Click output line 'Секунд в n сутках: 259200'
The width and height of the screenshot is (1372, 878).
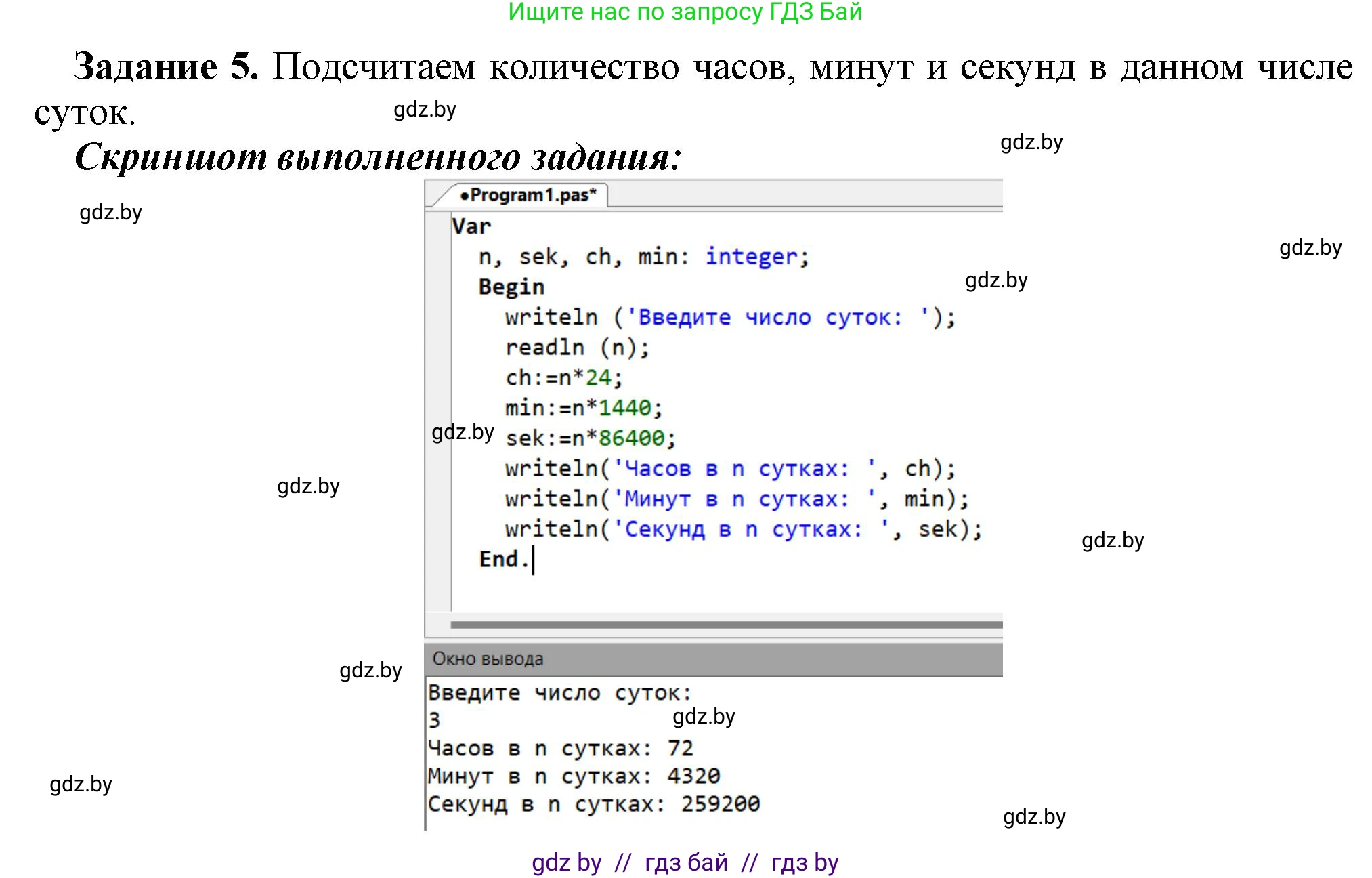pyautogui.click(x=593, y=803)
